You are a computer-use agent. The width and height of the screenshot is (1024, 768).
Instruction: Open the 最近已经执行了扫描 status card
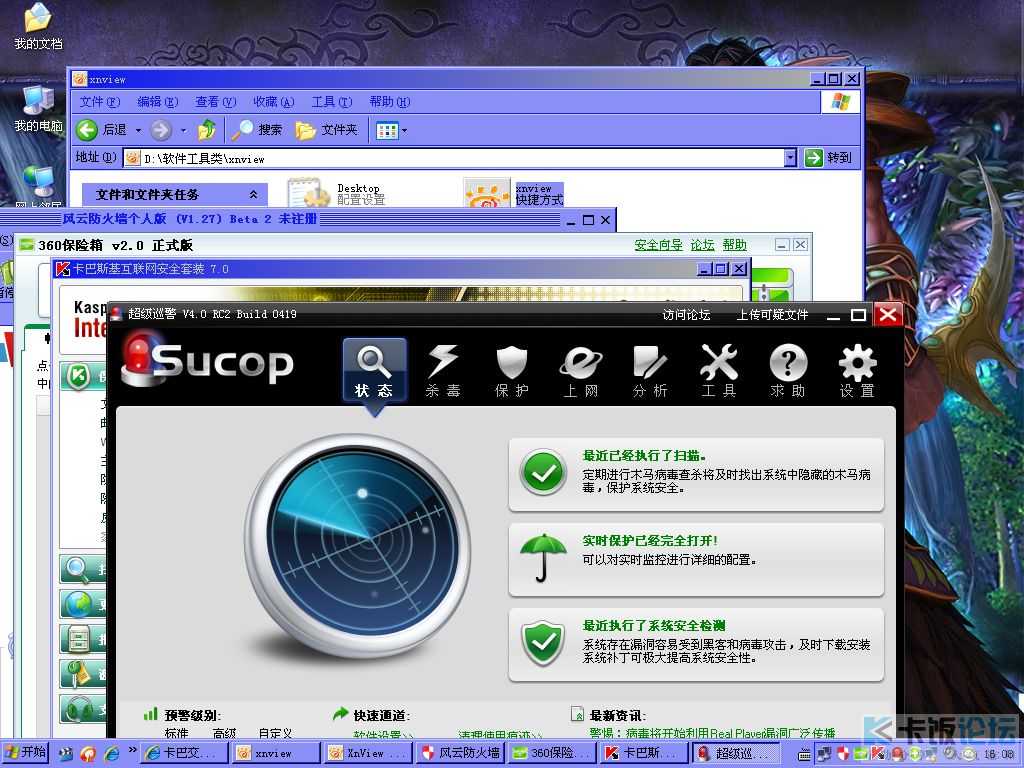coord(696,474)
